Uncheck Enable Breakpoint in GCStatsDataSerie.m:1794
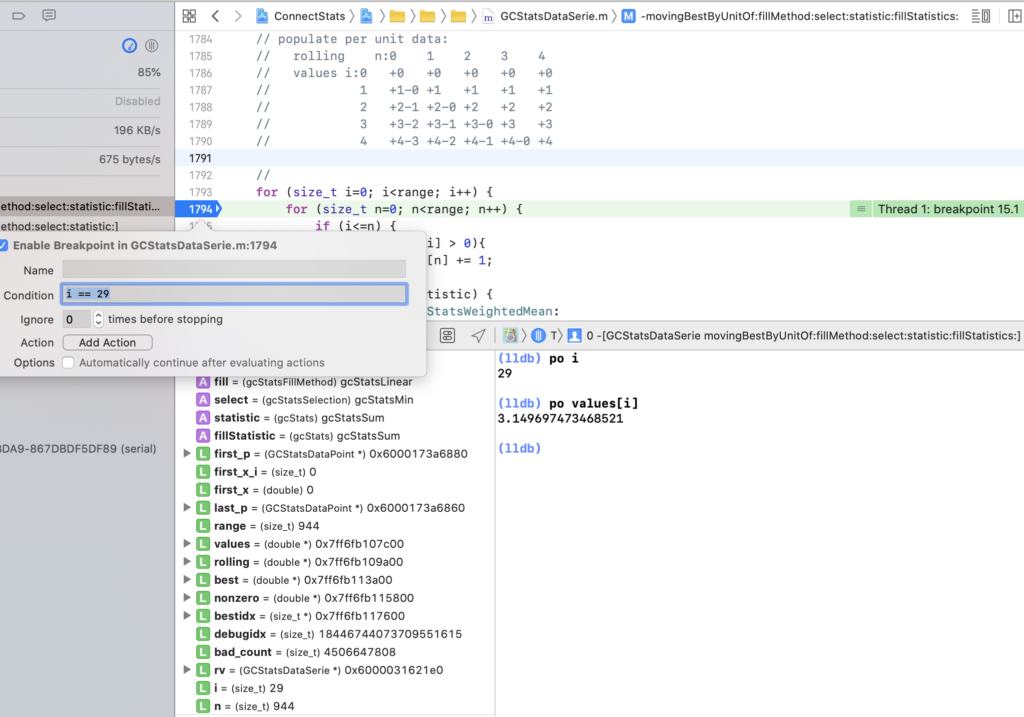This screenshot has height=717, width=1024. pos(5,245)
